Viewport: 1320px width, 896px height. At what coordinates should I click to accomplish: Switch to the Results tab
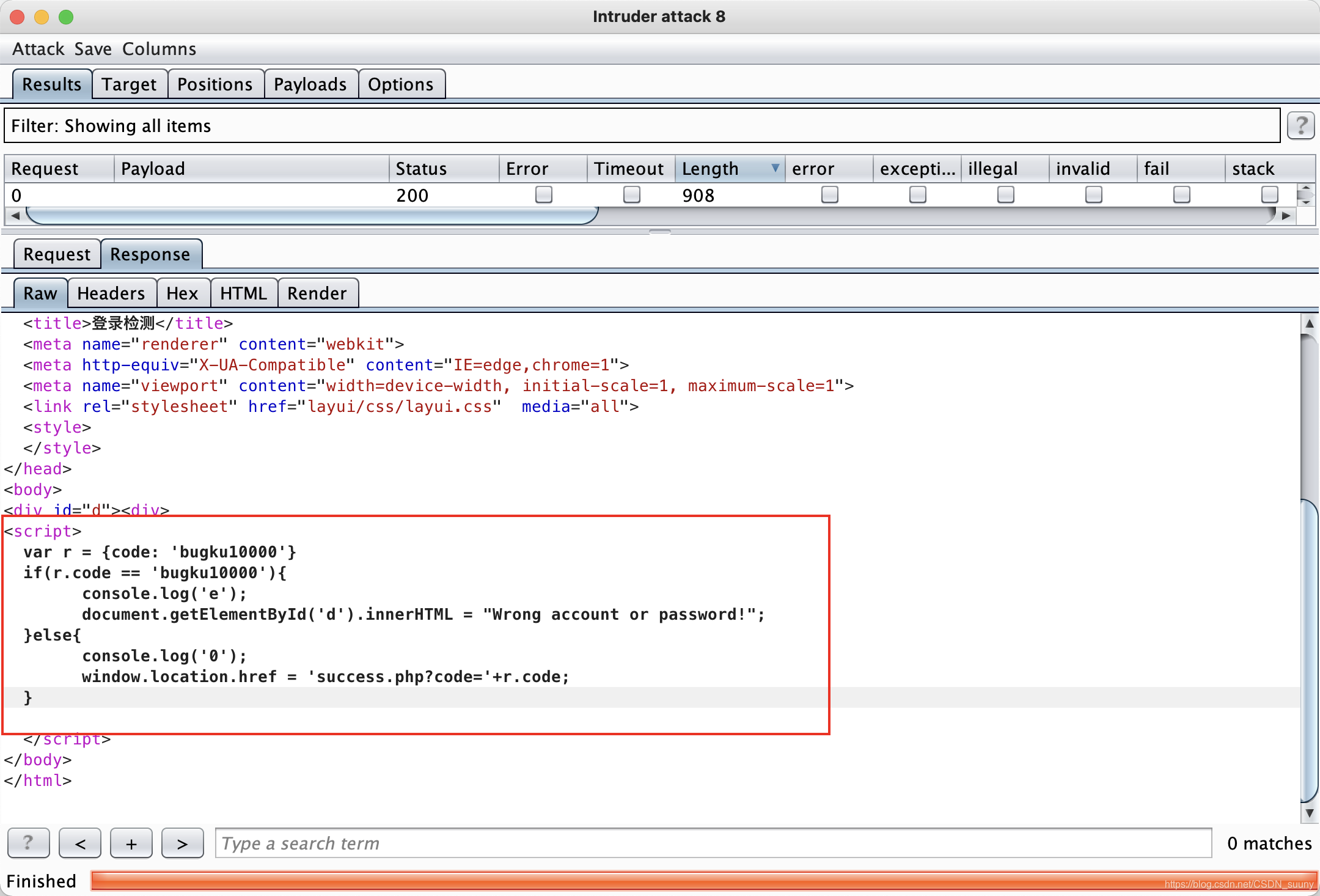click(x=52, y=84)
